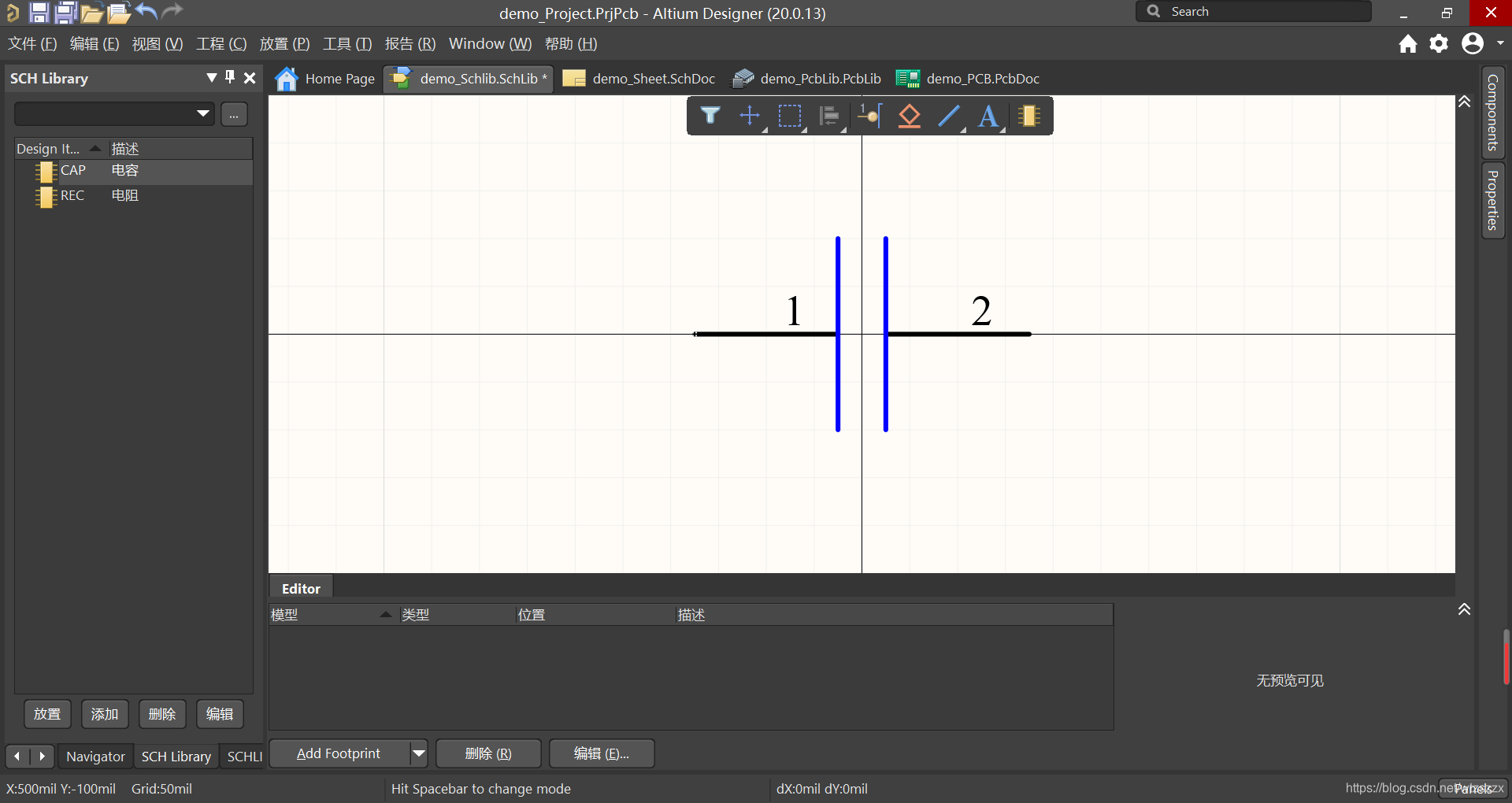Click the 放置 button in library panel
1512x803 pixels.
pyautogui.click(x=47, y=714)
